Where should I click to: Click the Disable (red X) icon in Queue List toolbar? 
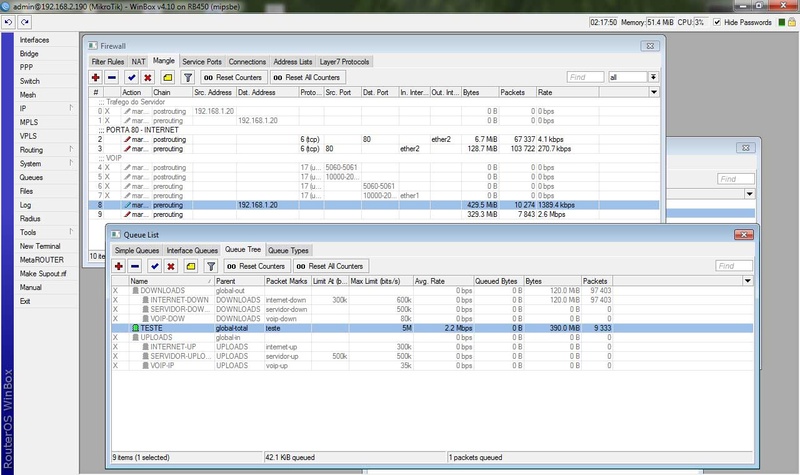click(171, 266)
